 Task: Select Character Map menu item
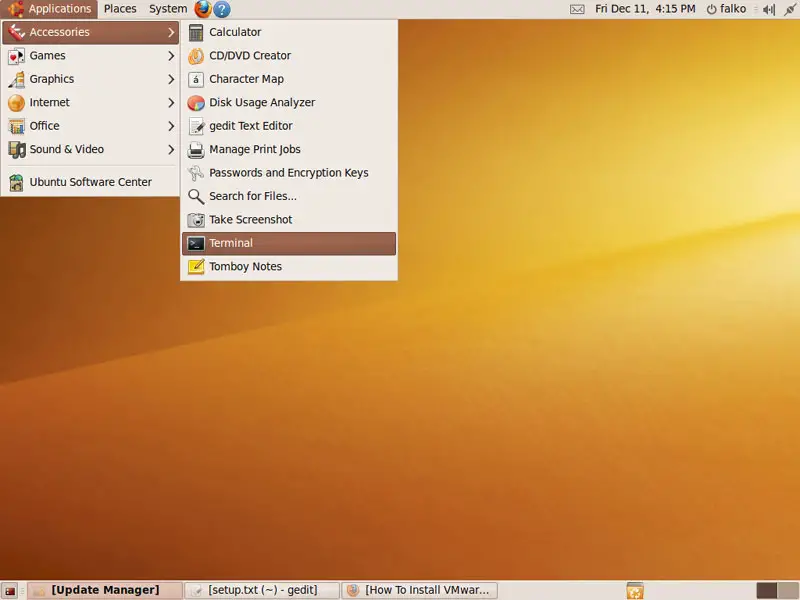point(289,79)
